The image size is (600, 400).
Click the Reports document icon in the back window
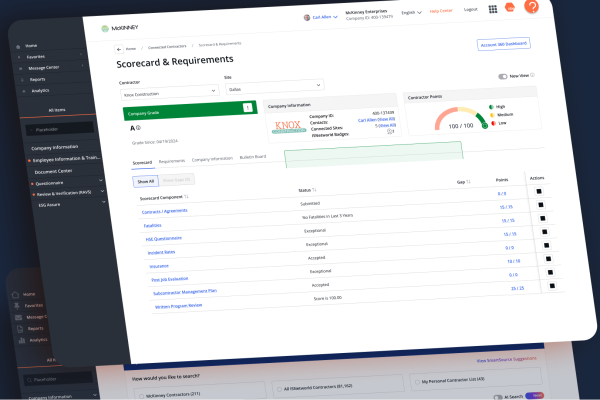click(x=20, y=329)
